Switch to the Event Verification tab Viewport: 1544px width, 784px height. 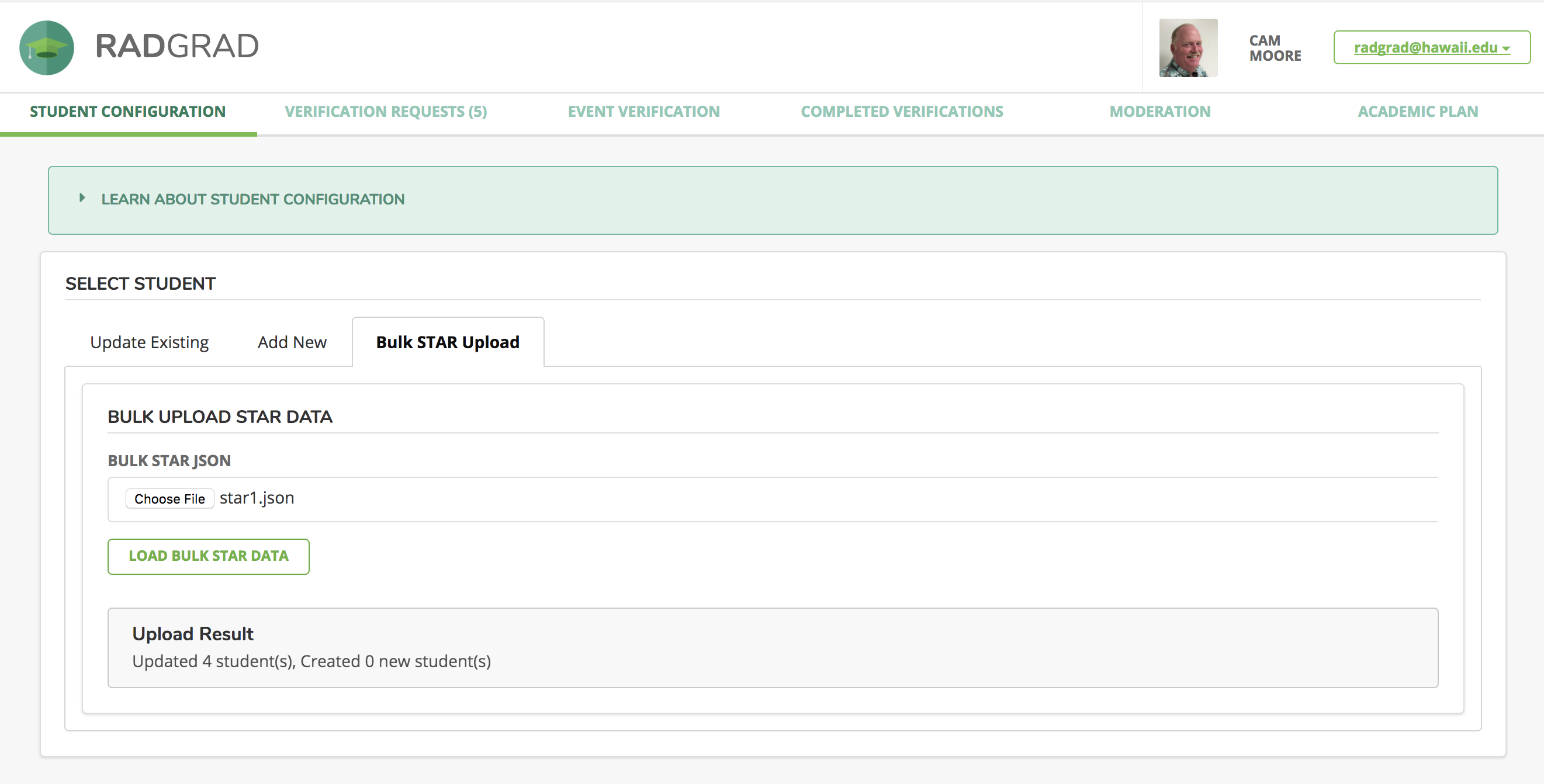tap(644, 112)
